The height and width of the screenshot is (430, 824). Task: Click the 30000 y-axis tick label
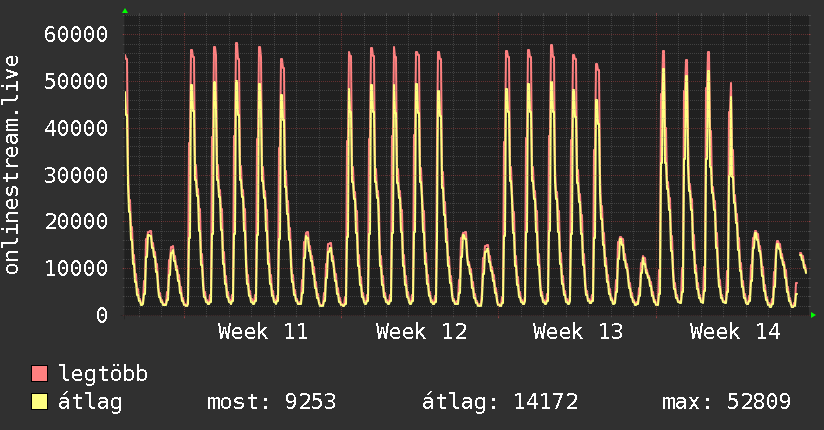(x=76, y=175)
